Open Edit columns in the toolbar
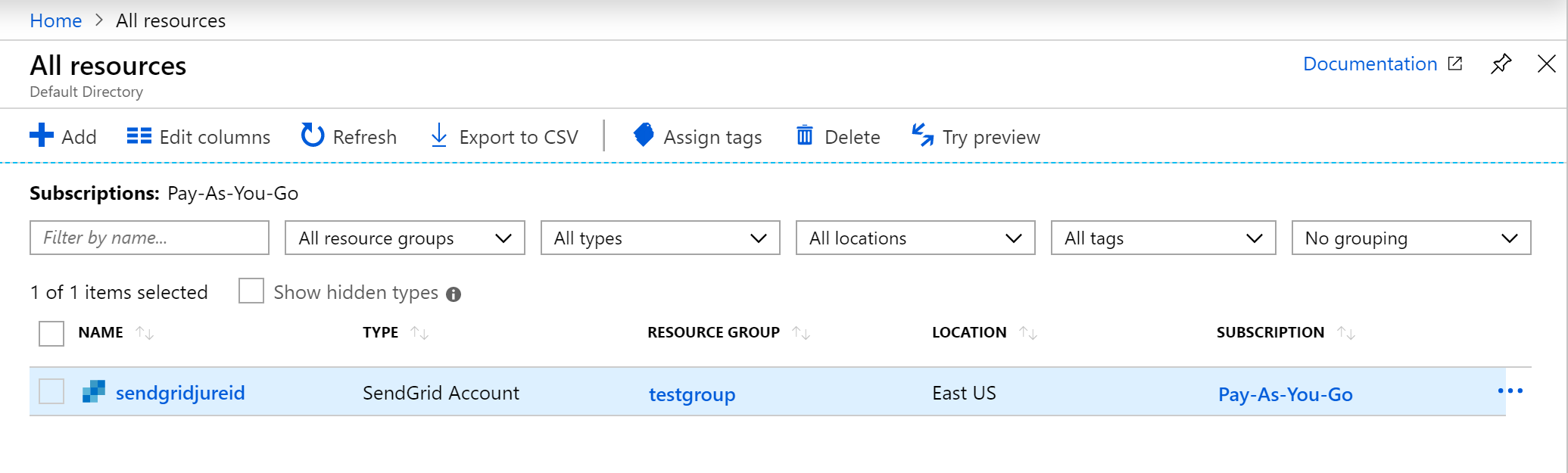This screenshot has height=473, width=1568. pyautogui.click(x=198, y=136)
